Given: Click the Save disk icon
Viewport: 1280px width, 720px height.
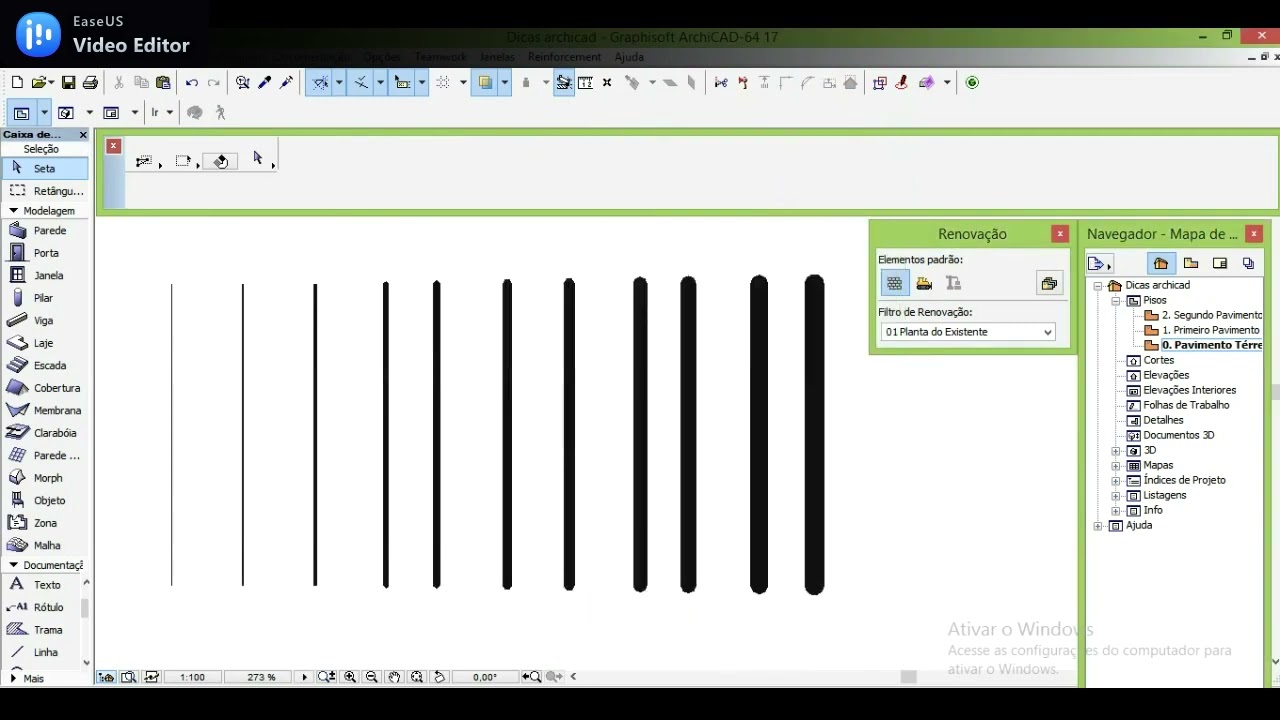Looking at the screenshot, I should 68,83.
